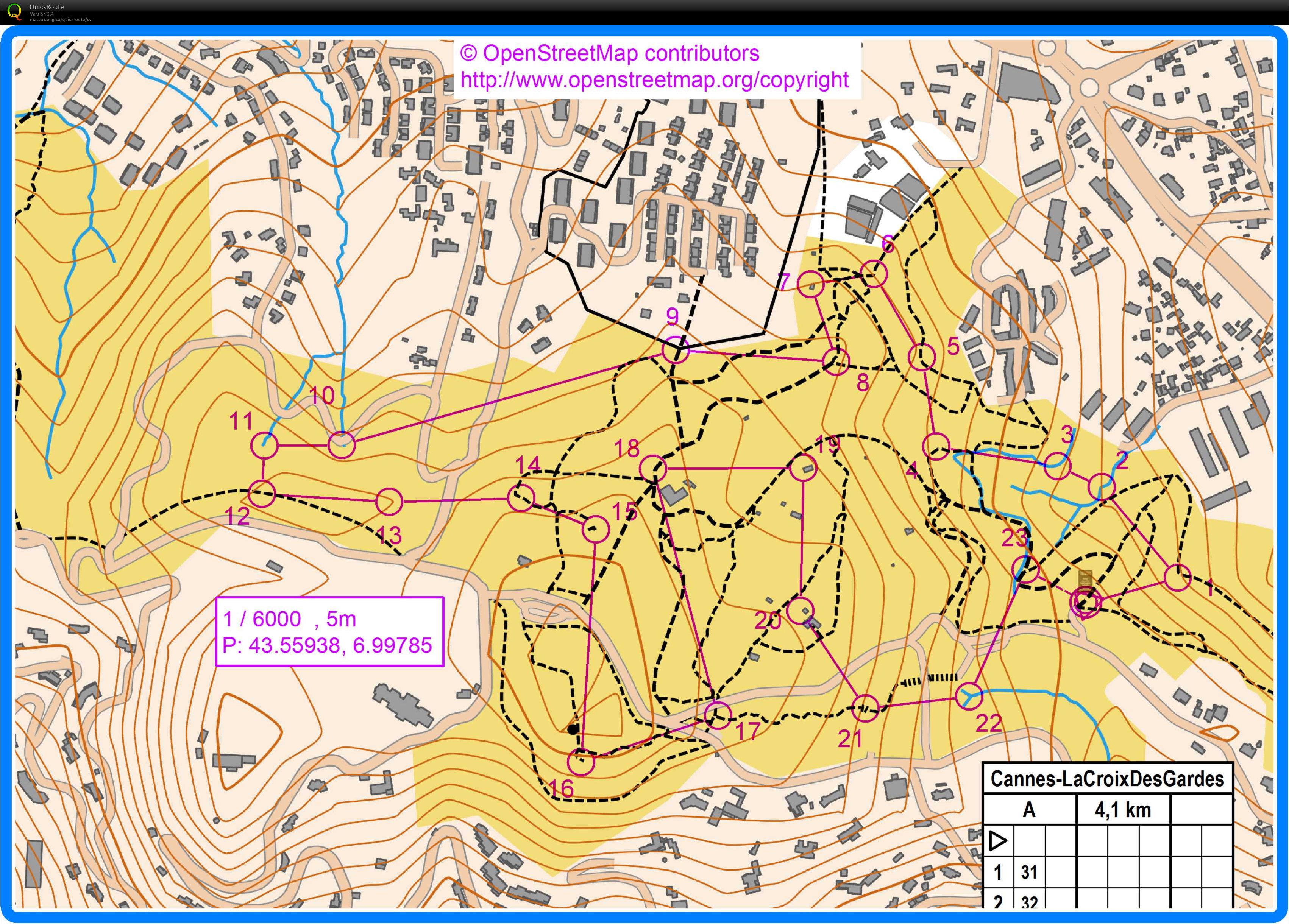Click the map scale text 1 / 6000, 5m
This screenshot has height=924, width=1289.
(289, 619)
